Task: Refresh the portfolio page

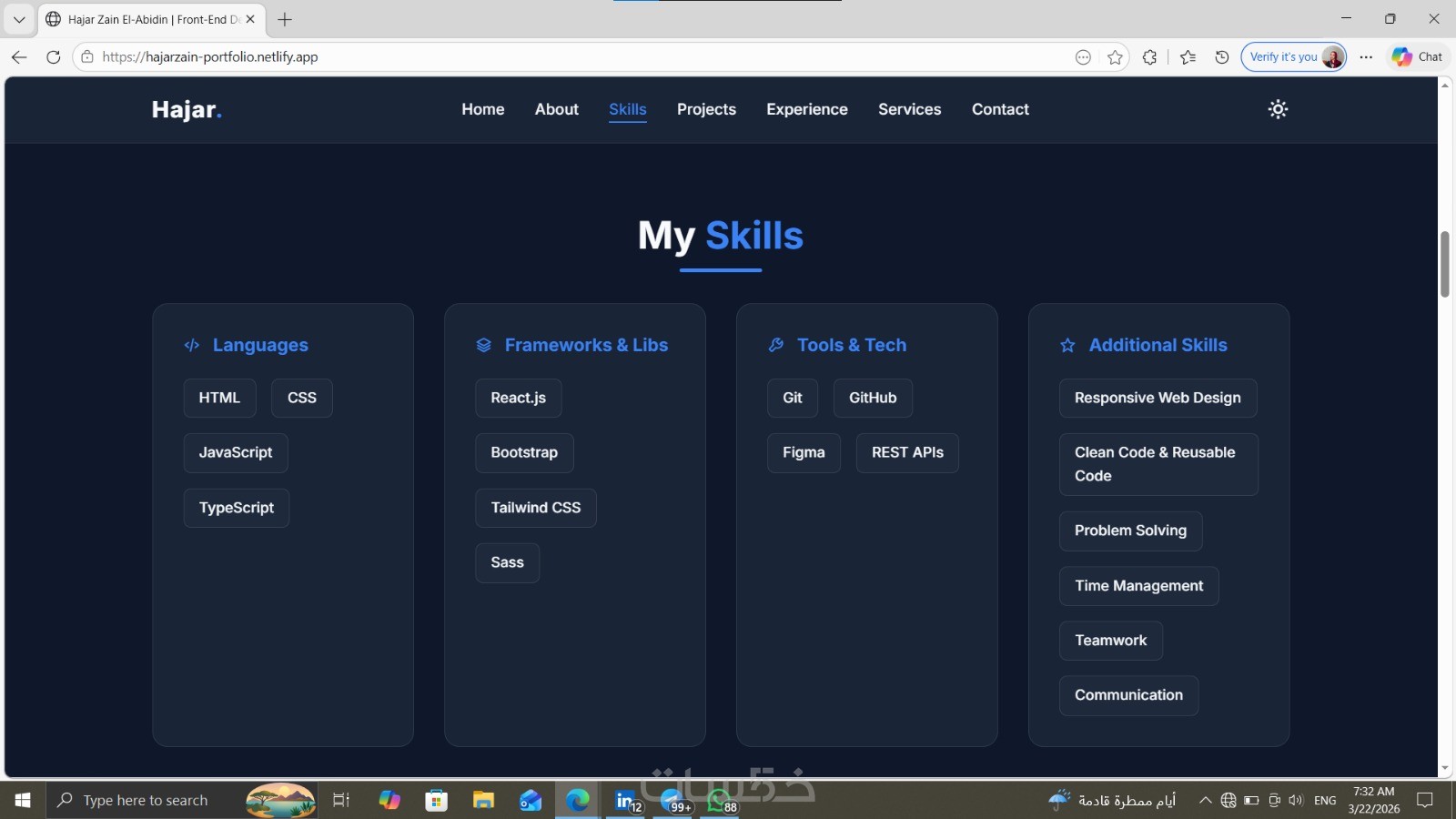Action: [x=54, y=57]
